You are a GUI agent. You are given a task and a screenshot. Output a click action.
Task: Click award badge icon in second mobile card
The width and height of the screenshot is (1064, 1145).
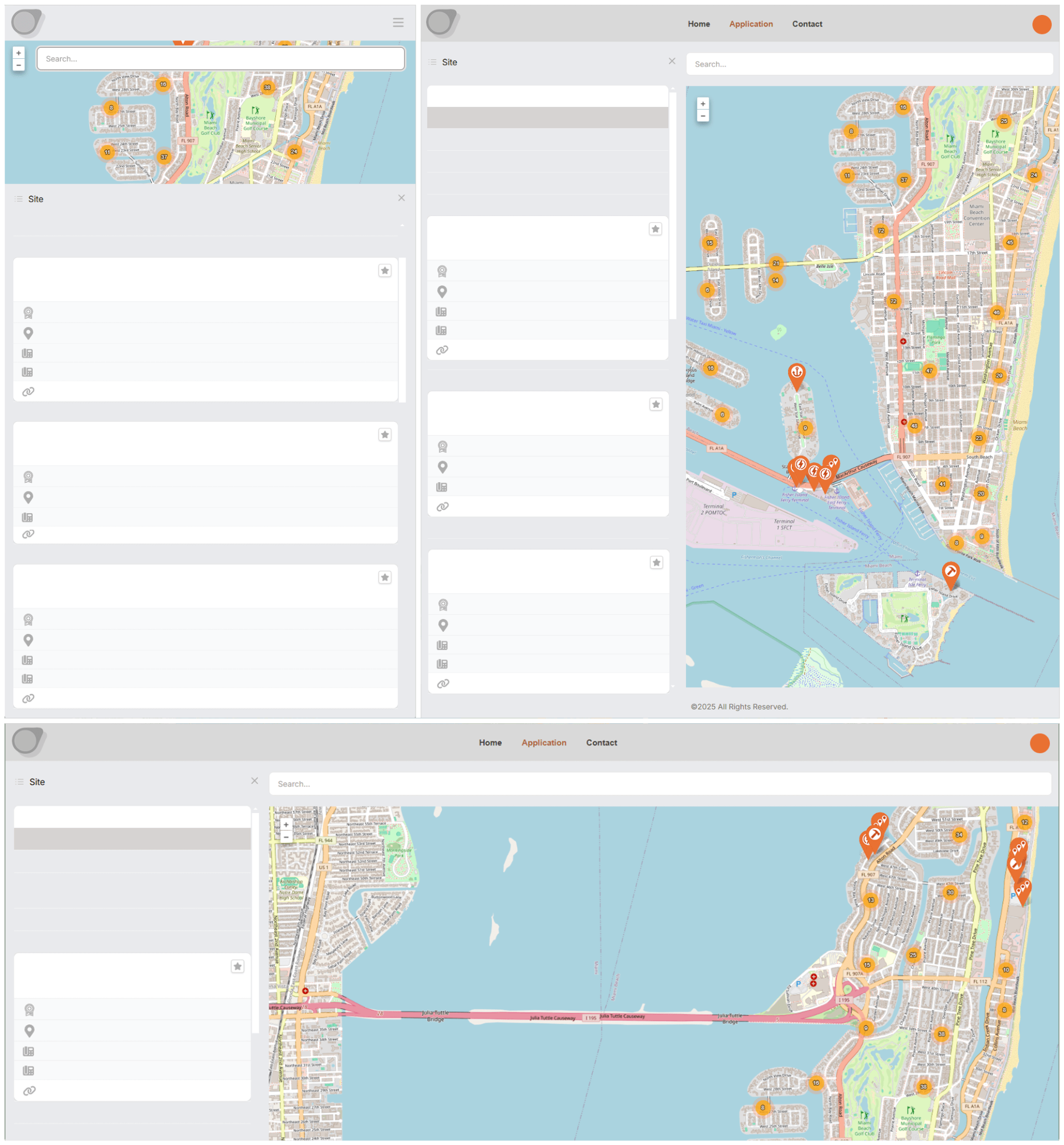[28, 477]
